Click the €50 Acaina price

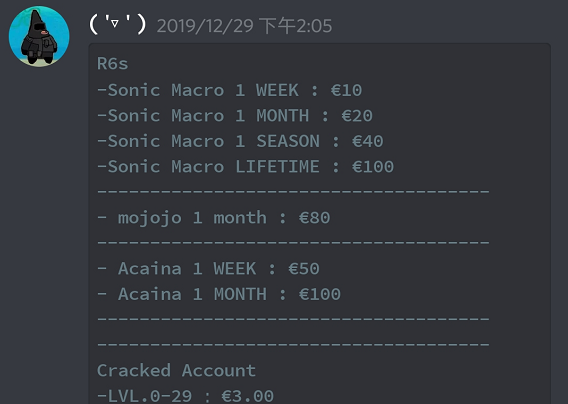click(304, 268)
